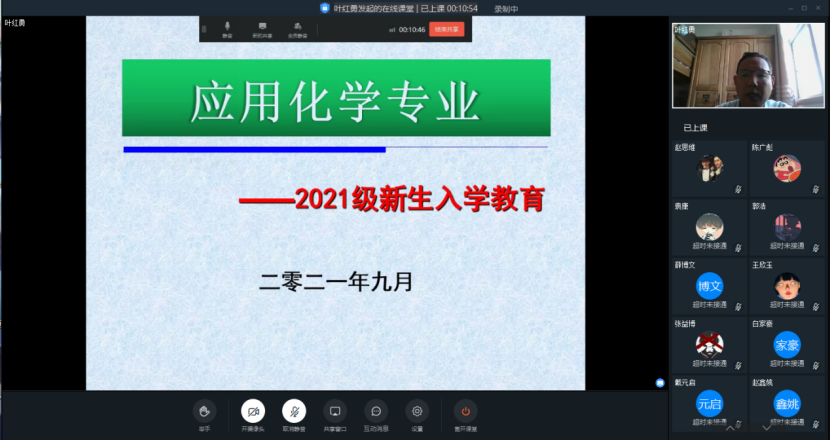Image resolution: width=830 pixels, height=440 pixels.
Task: Unmute microphone with 取消静音 button
Action: click(x=294, y=411)
